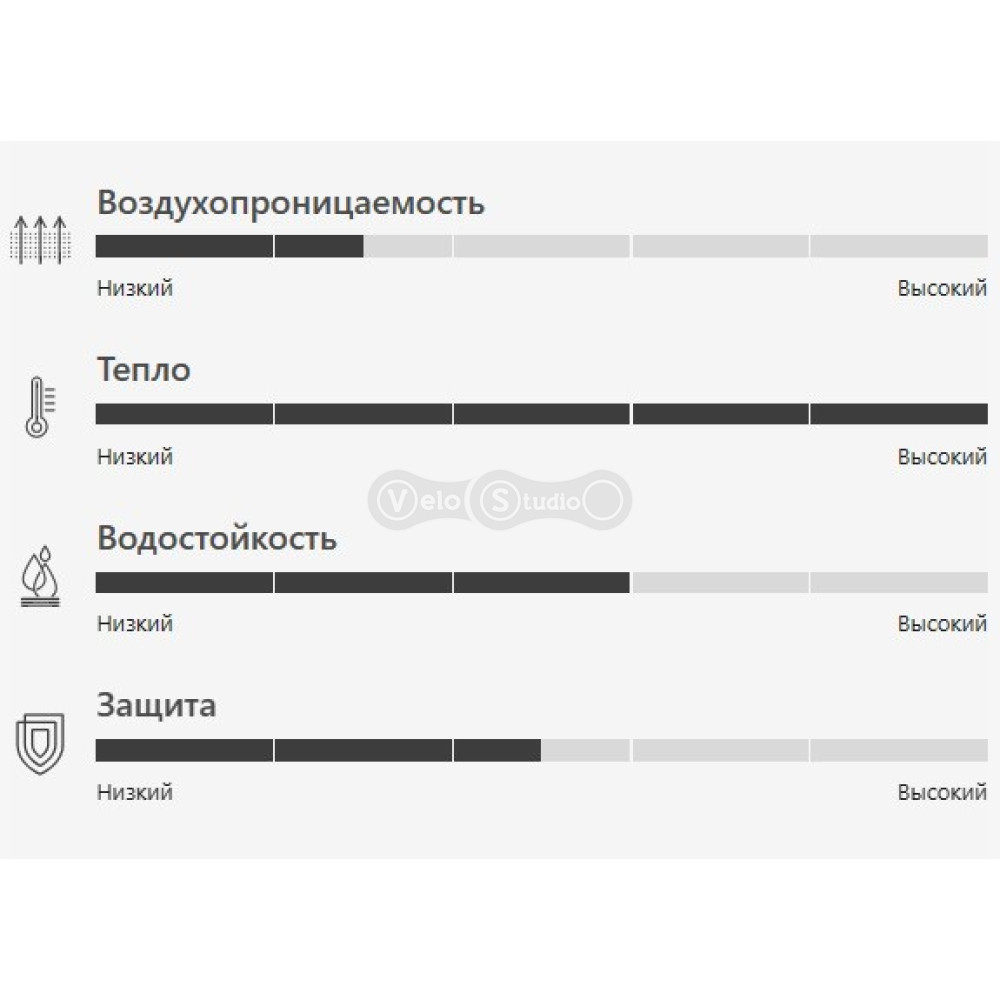Click the Тепло heading
This screenshot has height=1000, width=1000.
[x=143, y=370]
